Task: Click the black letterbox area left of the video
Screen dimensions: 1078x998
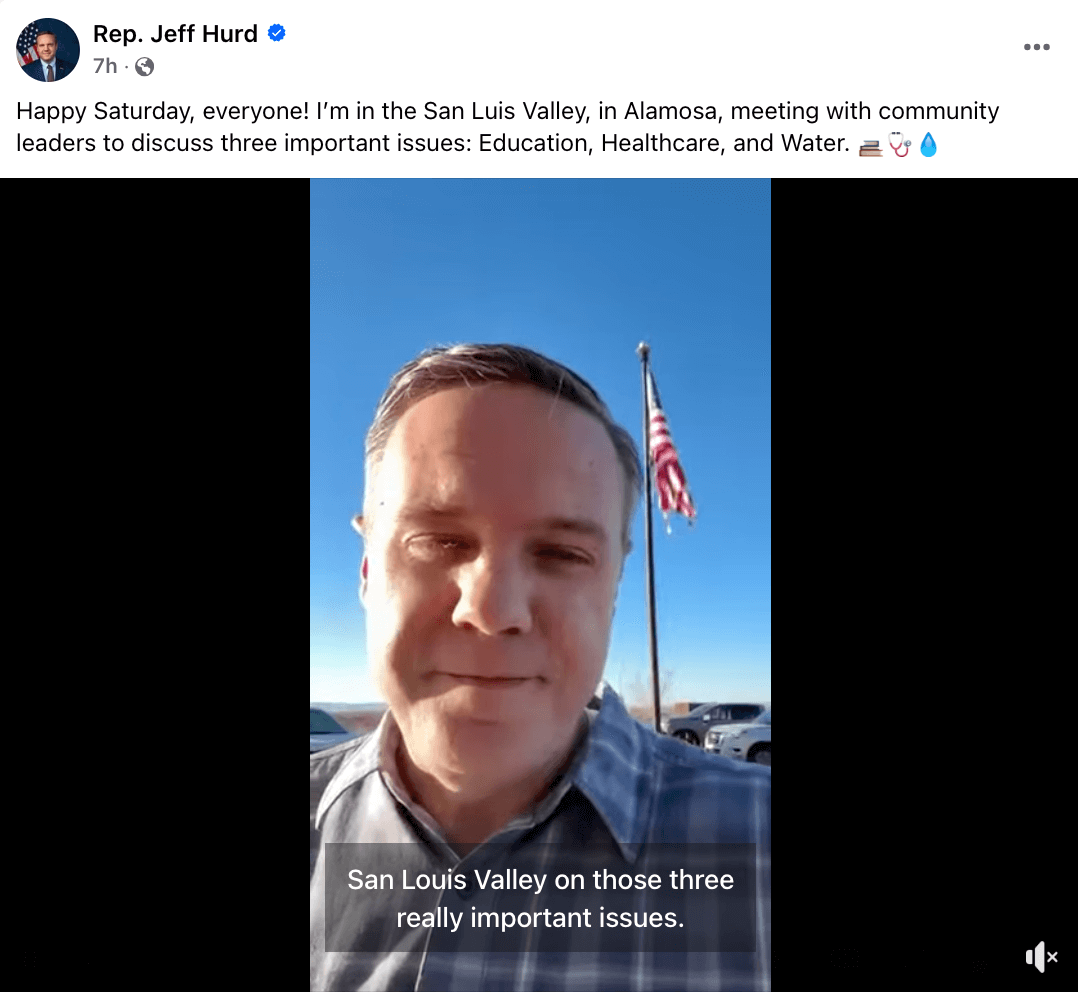Action: coord(155,584)
